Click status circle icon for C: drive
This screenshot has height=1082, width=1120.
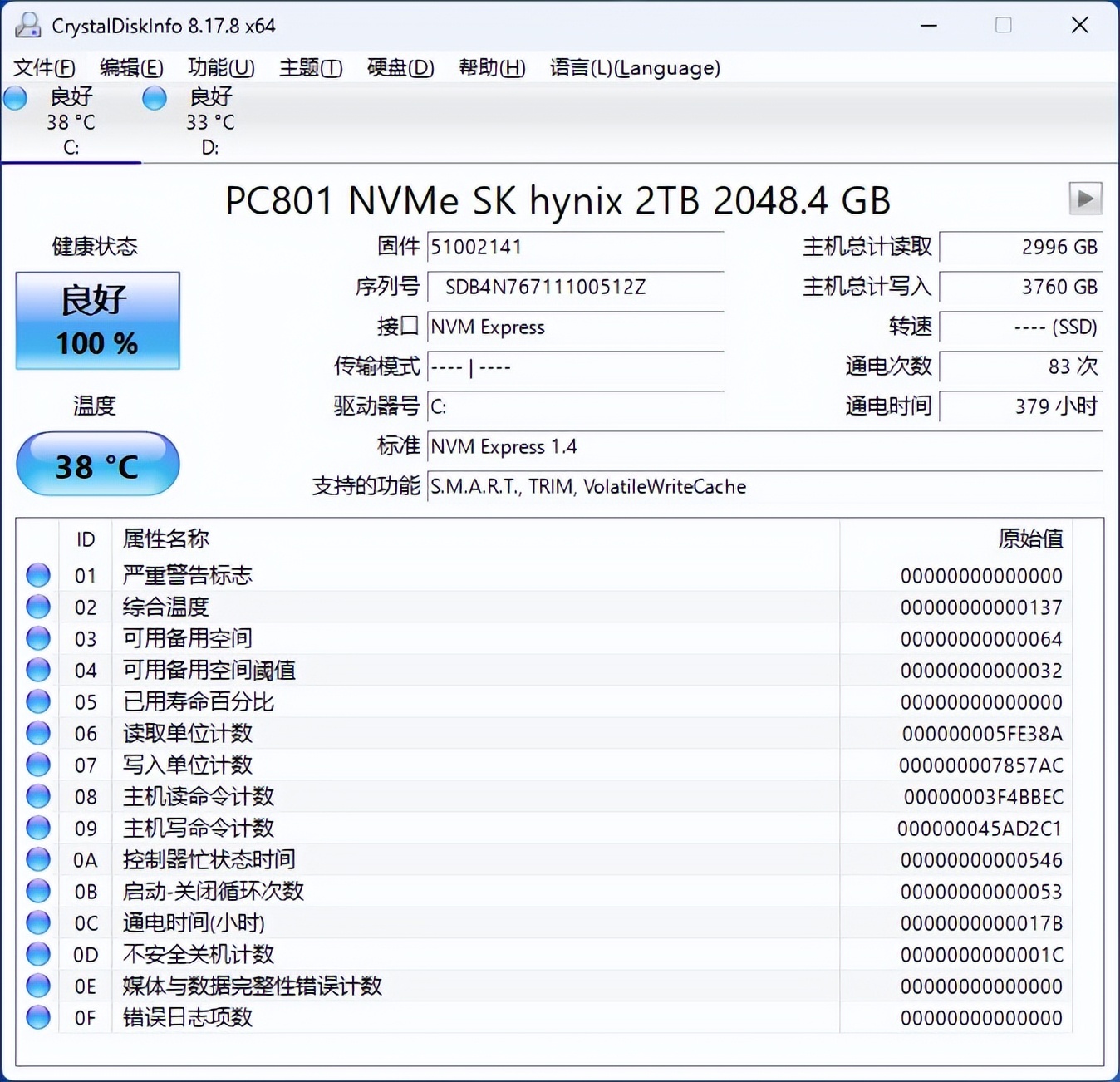[16, 98]
